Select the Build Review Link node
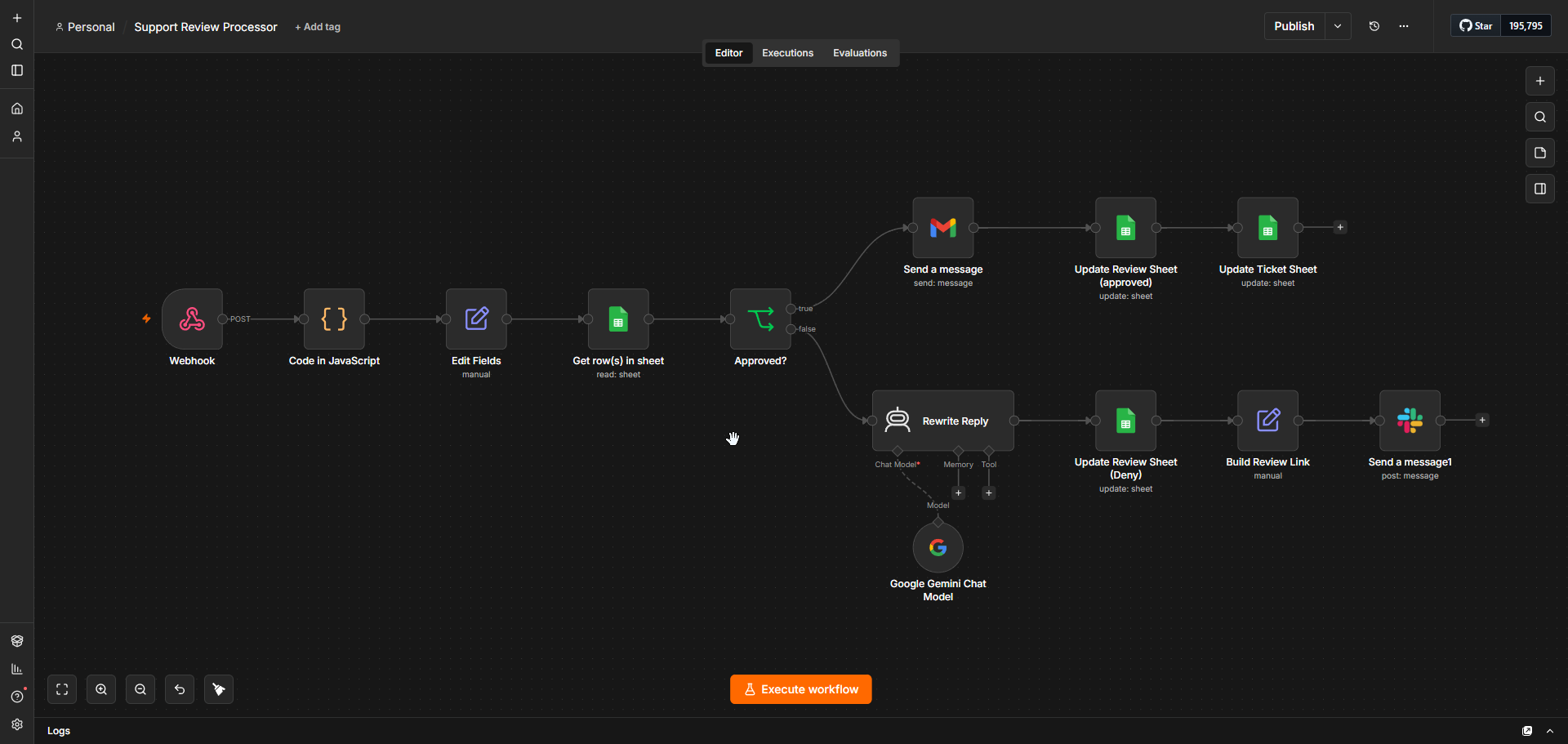 (1268, 421)
